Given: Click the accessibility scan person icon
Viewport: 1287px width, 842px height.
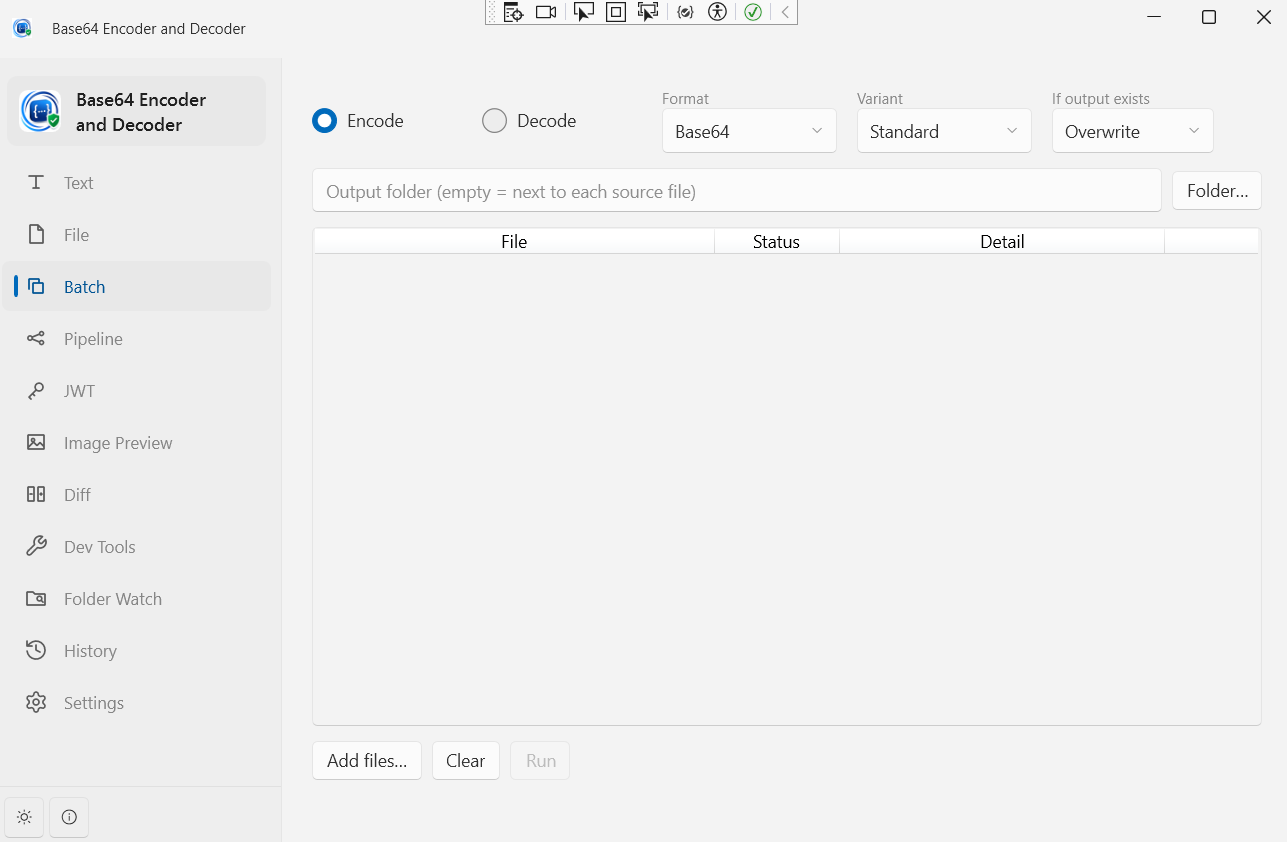Looking at the screenshot, I should 717,12.
